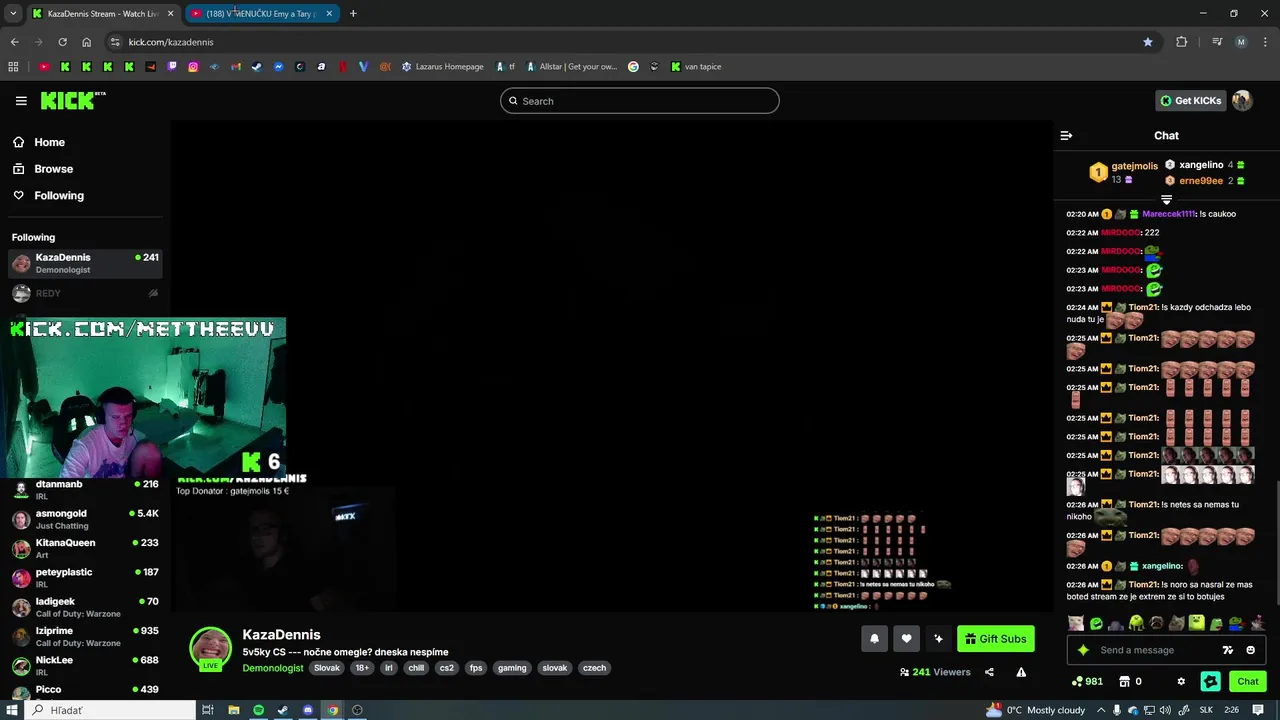Switch to the YouTube browser tab
Viewport: 1280px width, 720px height.
(x=262, y=14)
